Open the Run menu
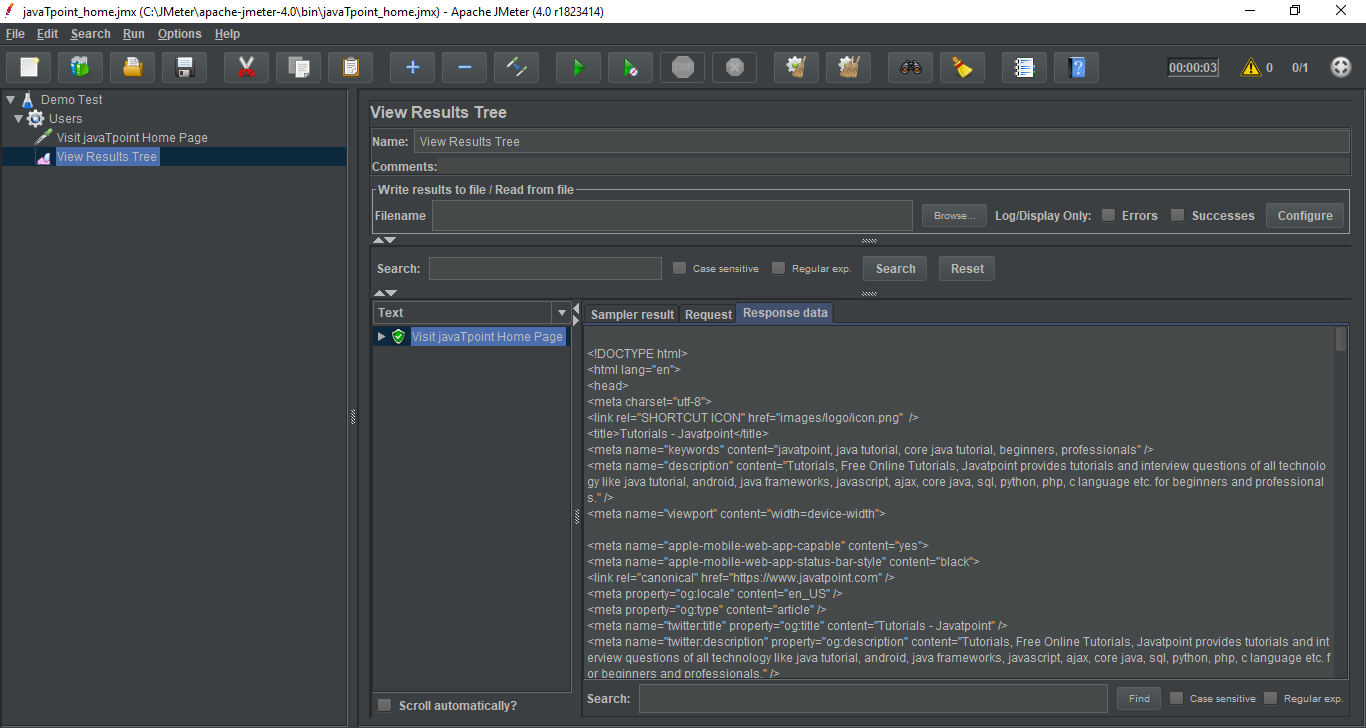This screenshot has height=728, width=1366. coord(133,33)
